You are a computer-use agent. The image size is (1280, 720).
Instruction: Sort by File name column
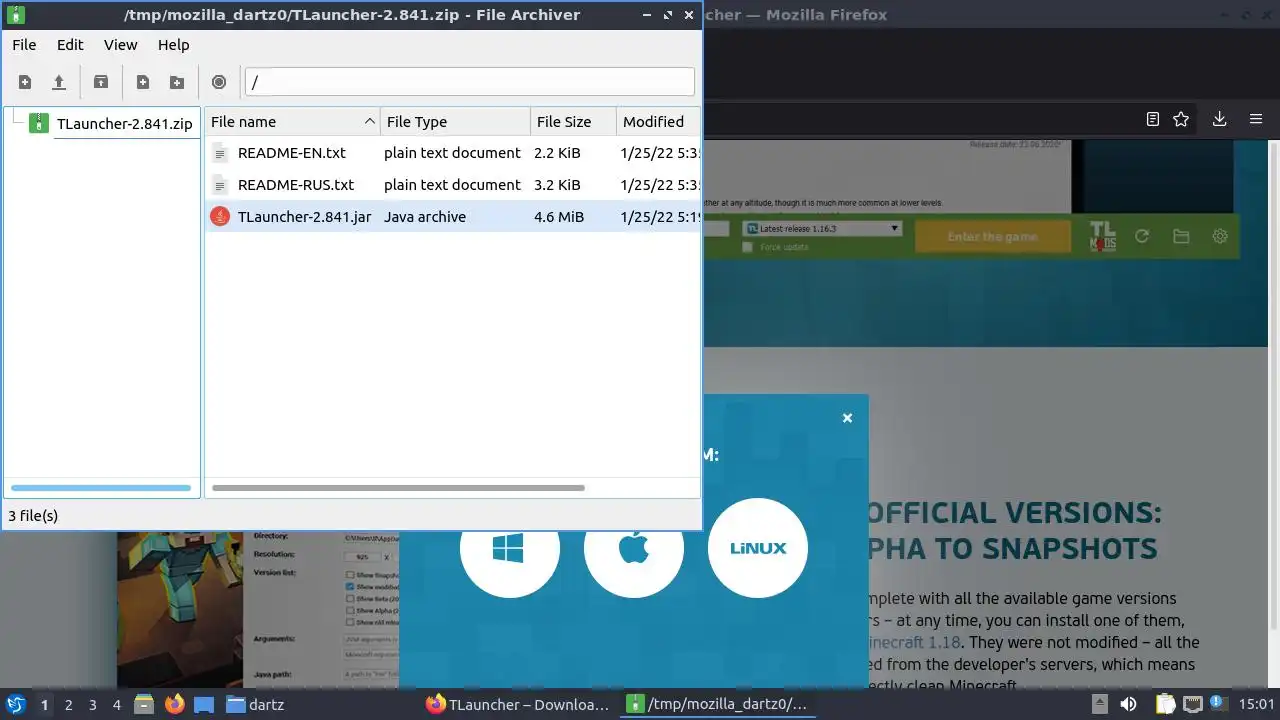click(x=292, y=122)
